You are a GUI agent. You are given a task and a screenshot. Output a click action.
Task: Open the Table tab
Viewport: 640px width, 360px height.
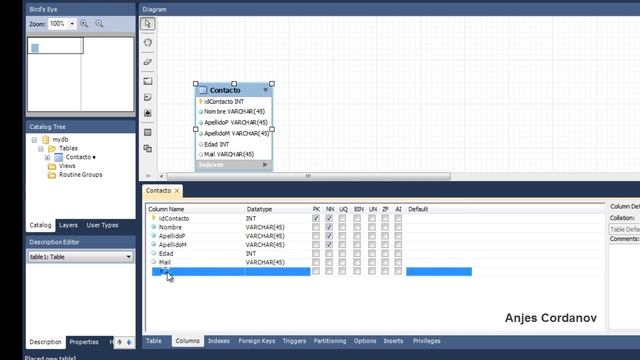(x=154, y=341)
